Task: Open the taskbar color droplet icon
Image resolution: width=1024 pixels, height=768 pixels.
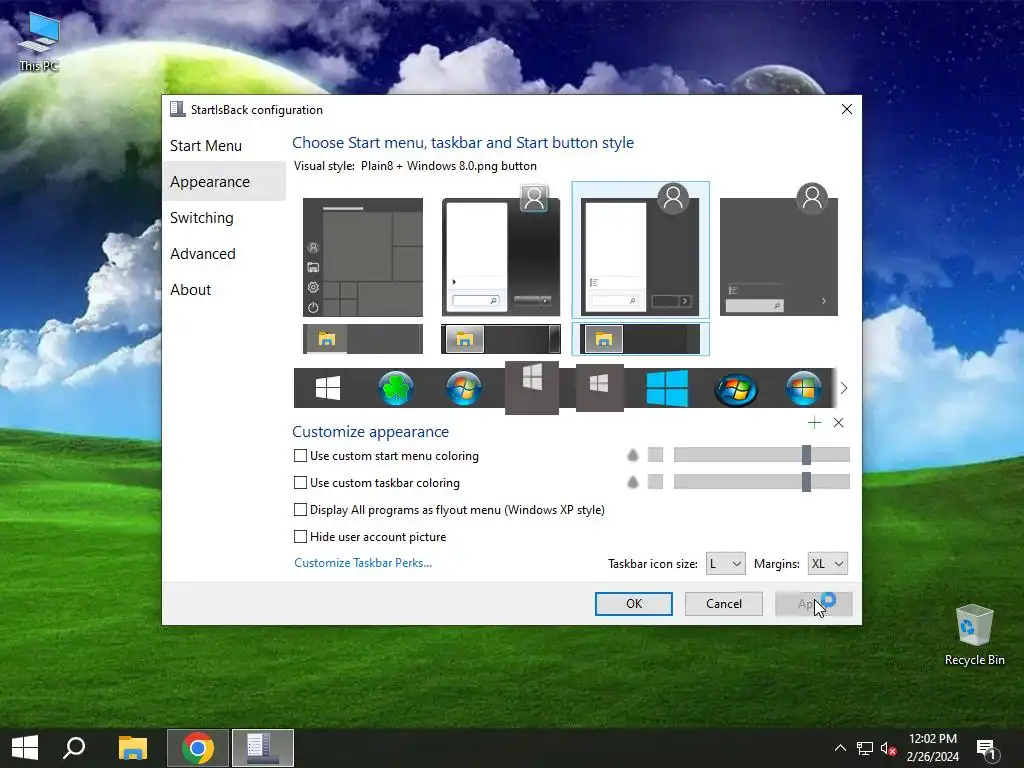Action: click(x=633, y=482)
